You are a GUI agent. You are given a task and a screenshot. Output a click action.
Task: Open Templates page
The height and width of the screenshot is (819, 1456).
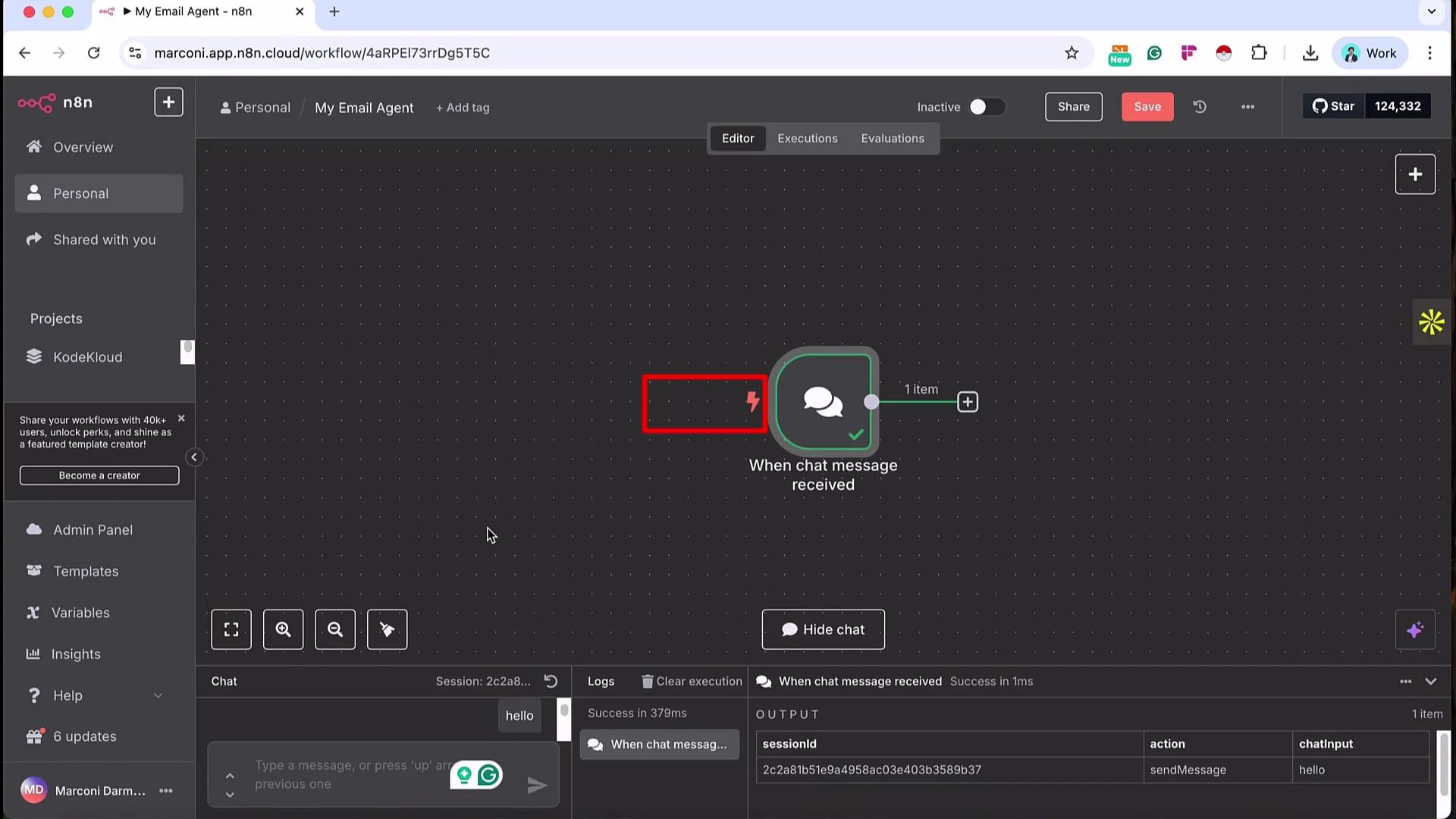tap(99, 571)
